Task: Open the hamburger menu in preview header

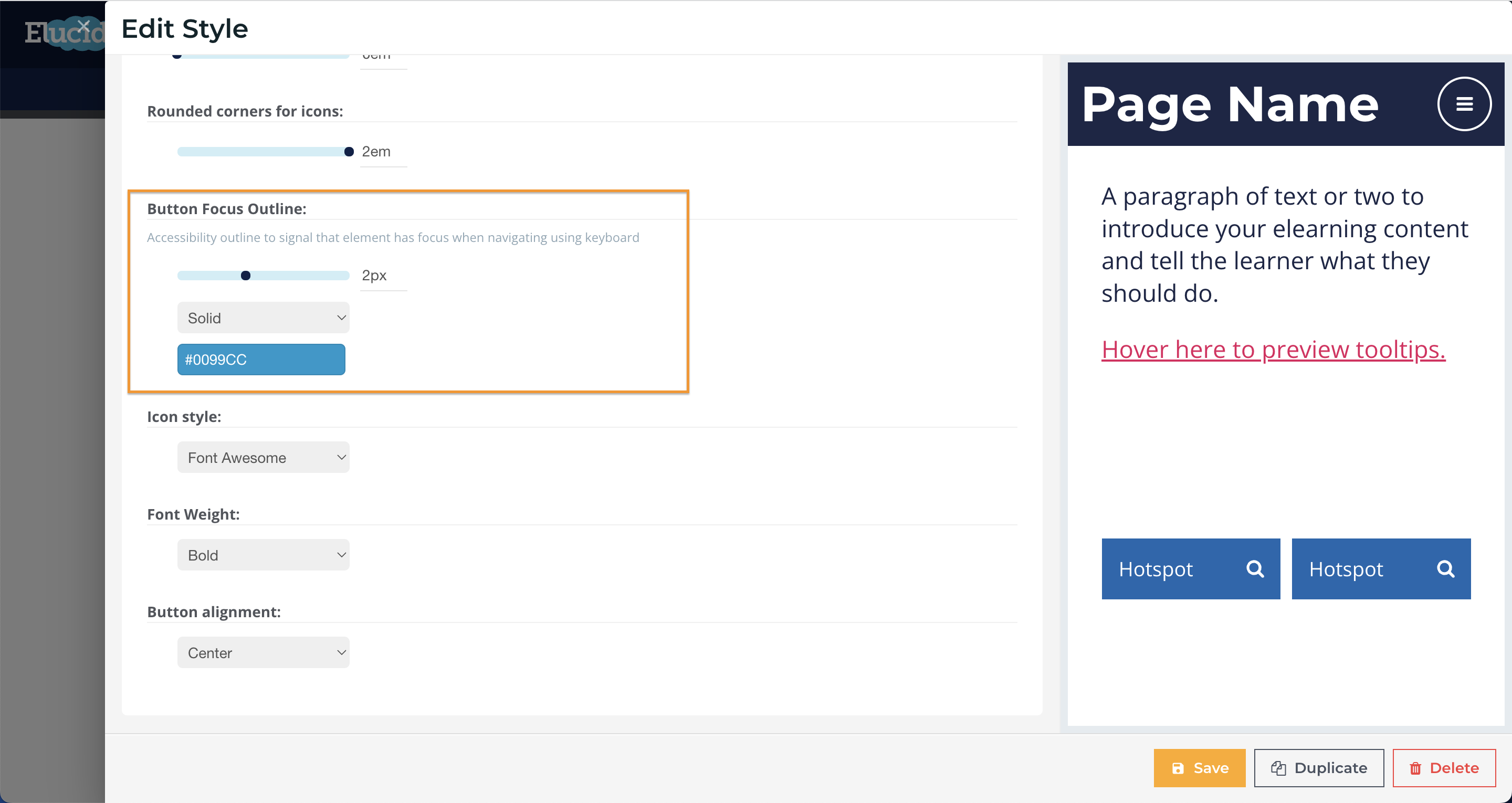Action: click(1464, 104)
